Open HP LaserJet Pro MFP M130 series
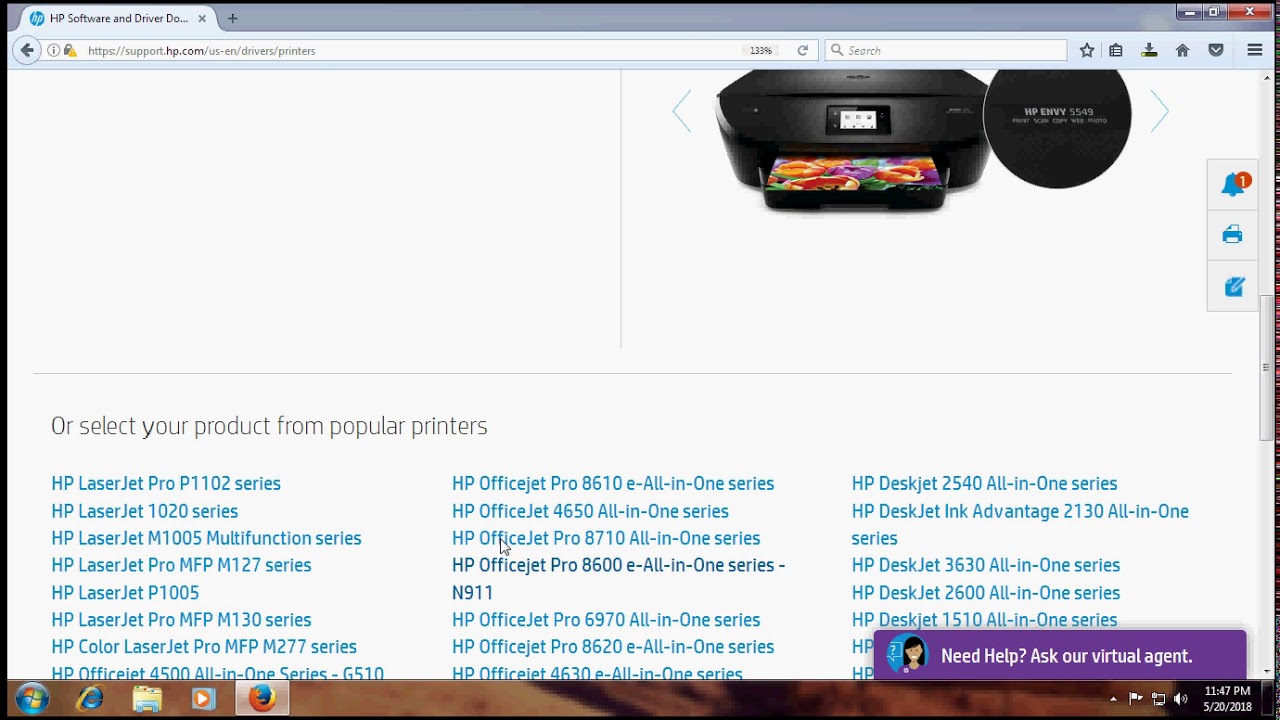This screenshot has height=720, width=1280. 181,620
